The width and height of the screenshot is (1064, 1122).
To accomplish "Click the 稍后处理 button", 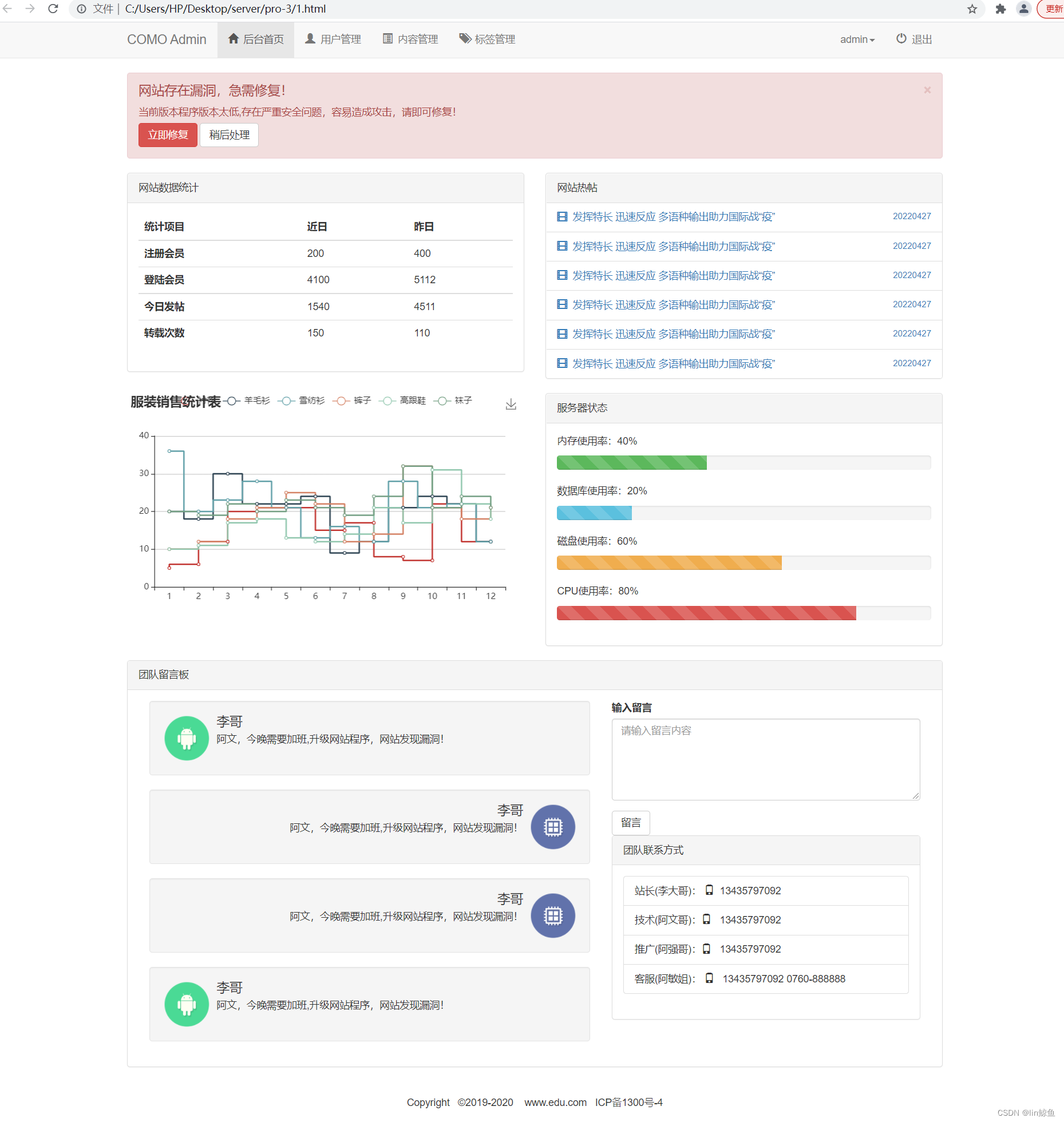I will click(x=229, y=135).
